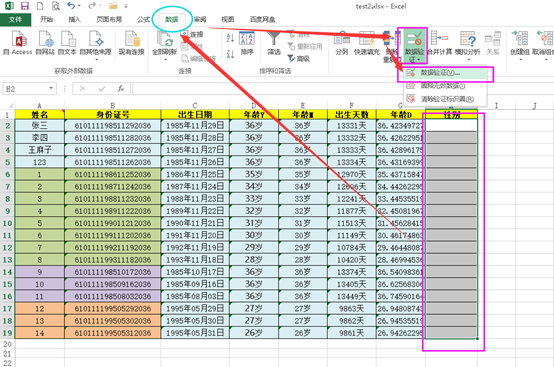Click the cell containing 王麻子
The width and height of the screenshot is (554, 367).
(40, 150)
